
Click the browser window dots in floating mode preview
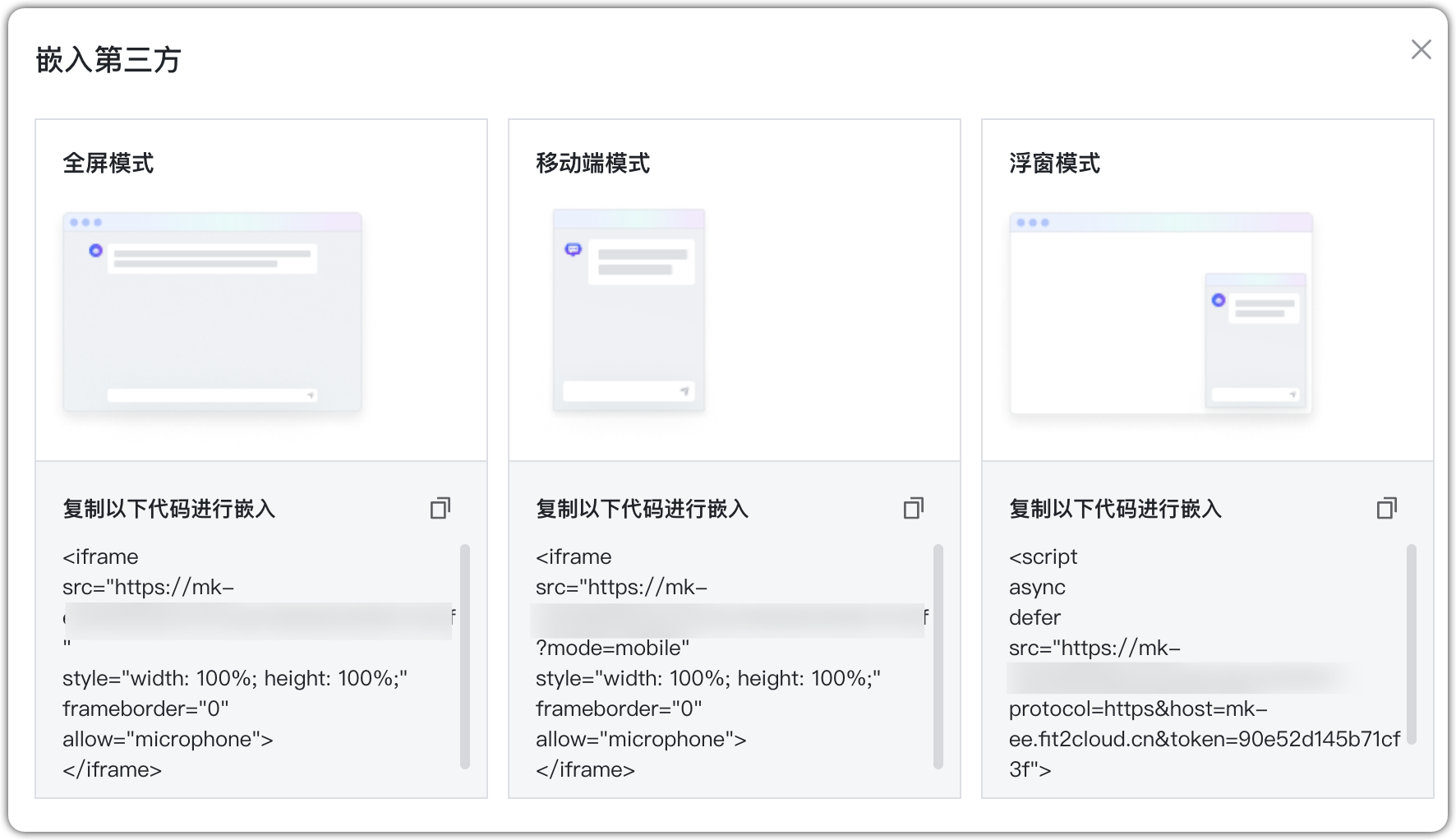pyautogui.click(x=1030, y=222)
